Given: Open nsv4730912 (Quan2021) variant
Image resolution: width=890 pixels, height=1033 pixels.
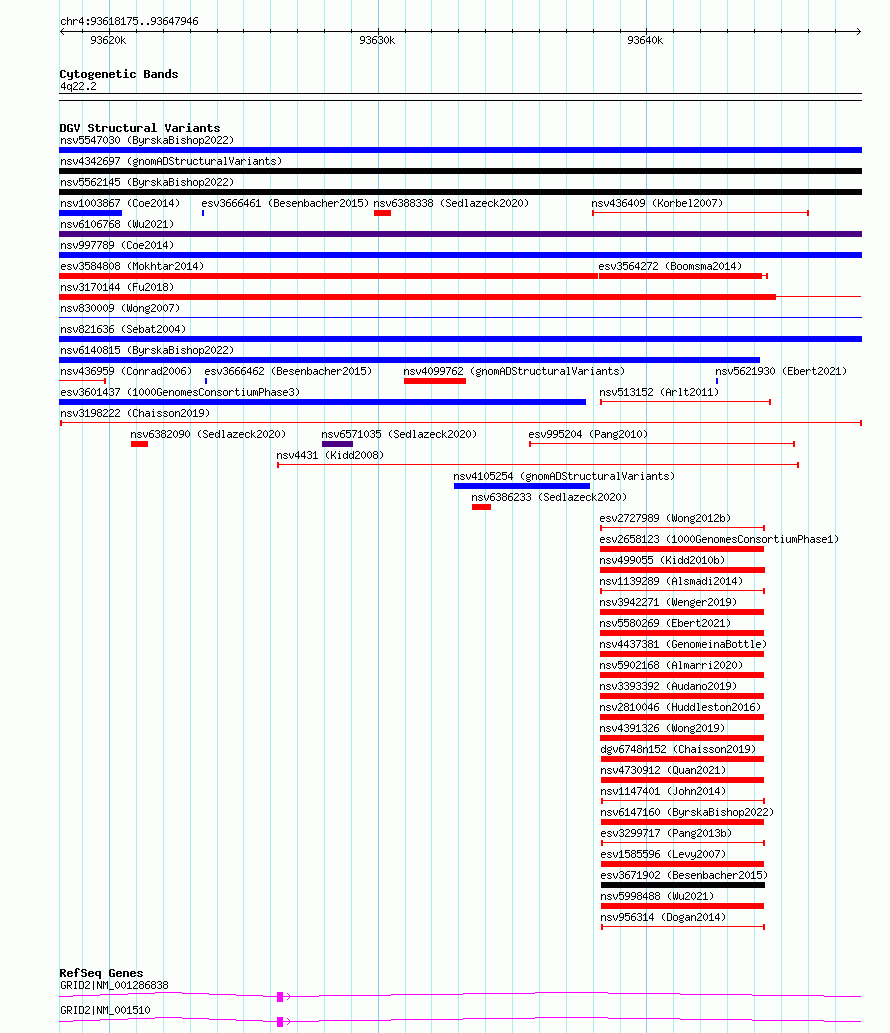Looking at the screenshot, I should (663, 773).
